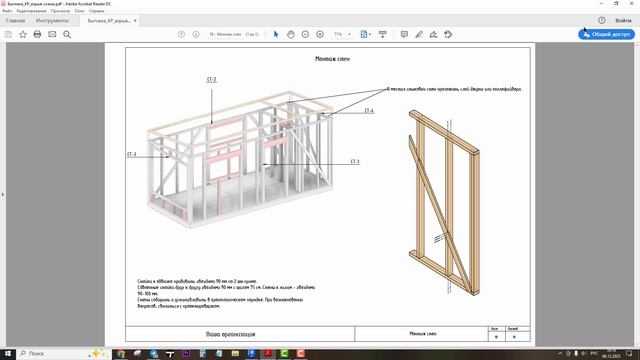This screenshot has width=640, height=360.
Task: Open the Adobe Acrobat taskbar icon
Action: [268, 353]
